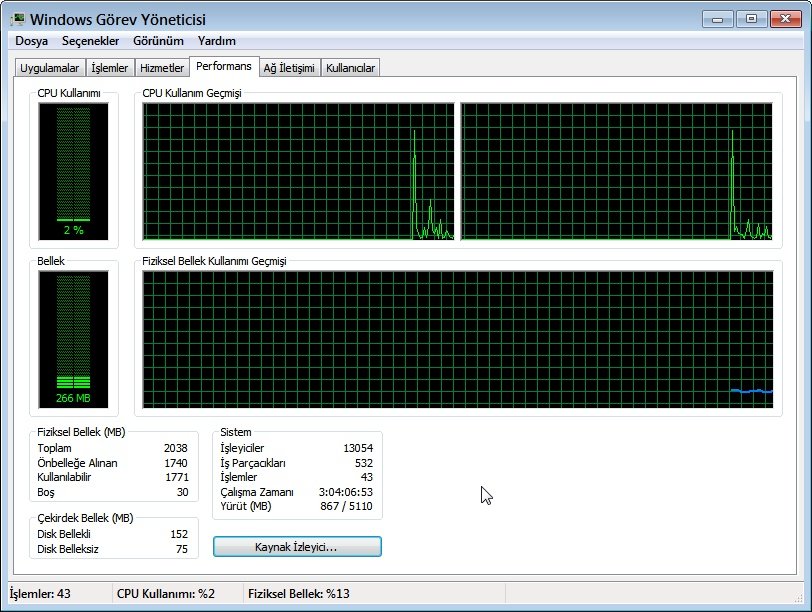Switch to the Uygulamalar tab

[50, 68]
